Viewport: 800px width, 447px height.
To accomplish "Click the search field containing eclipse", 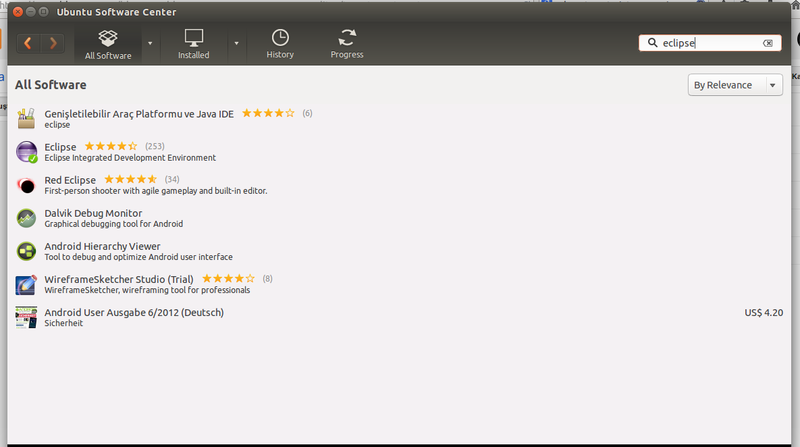I will click(710, 43).
